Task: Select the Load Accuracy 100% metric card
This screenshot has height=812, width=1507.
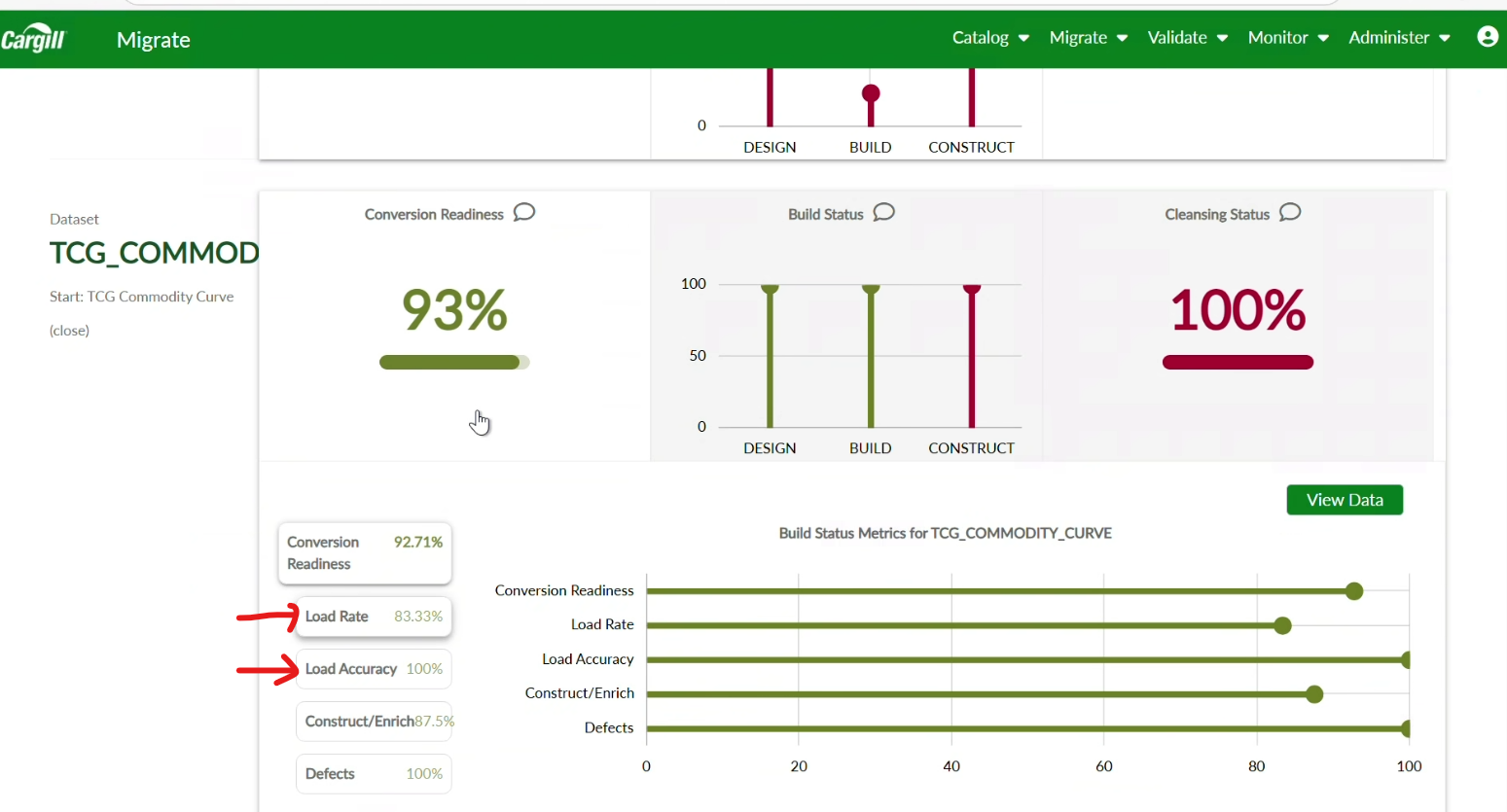Action: 374,669
